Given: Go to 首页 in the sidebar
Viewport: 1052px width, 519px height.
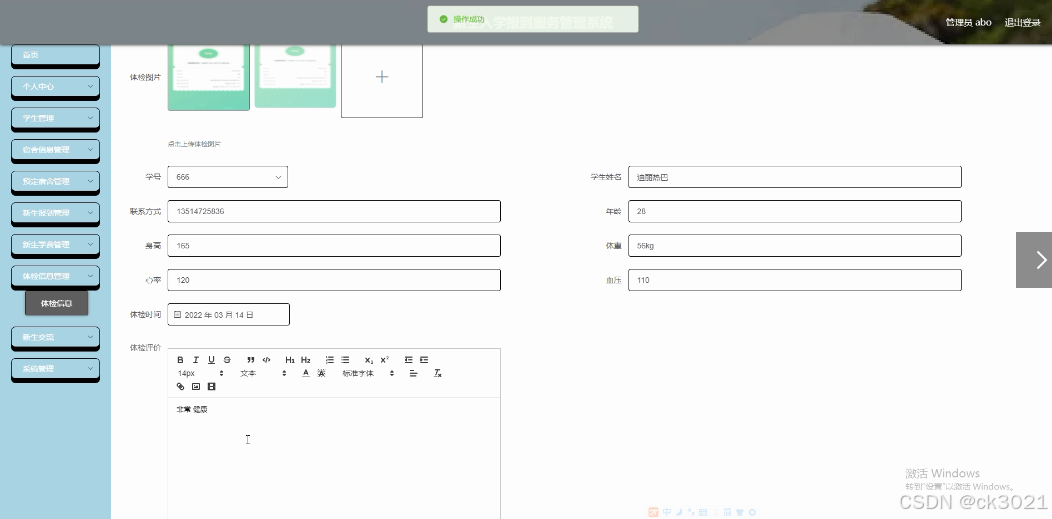Looking at the screenshot, I should click(x=55, y=55).
